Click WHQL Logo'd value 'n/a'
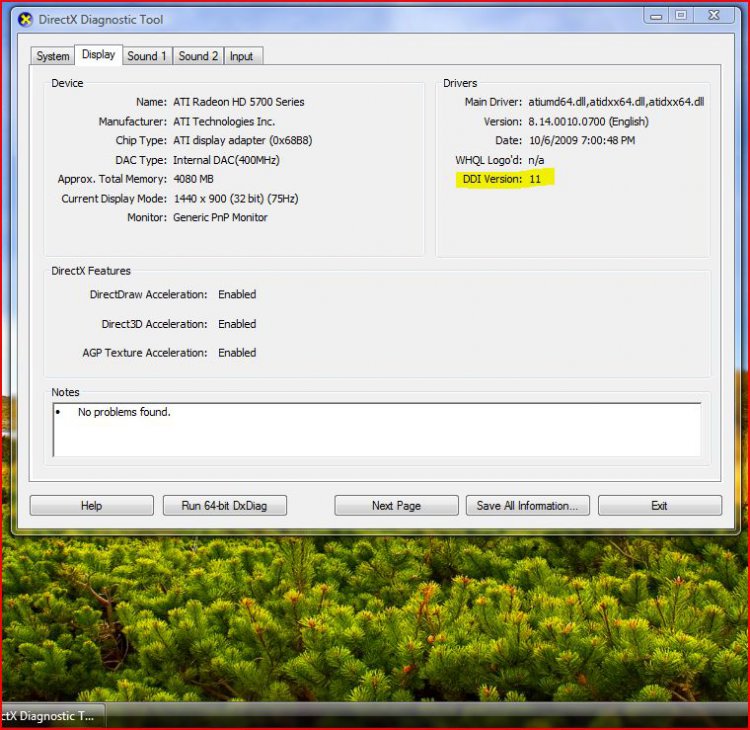Viewport: 750px width, 730px height. coord(536,160)
